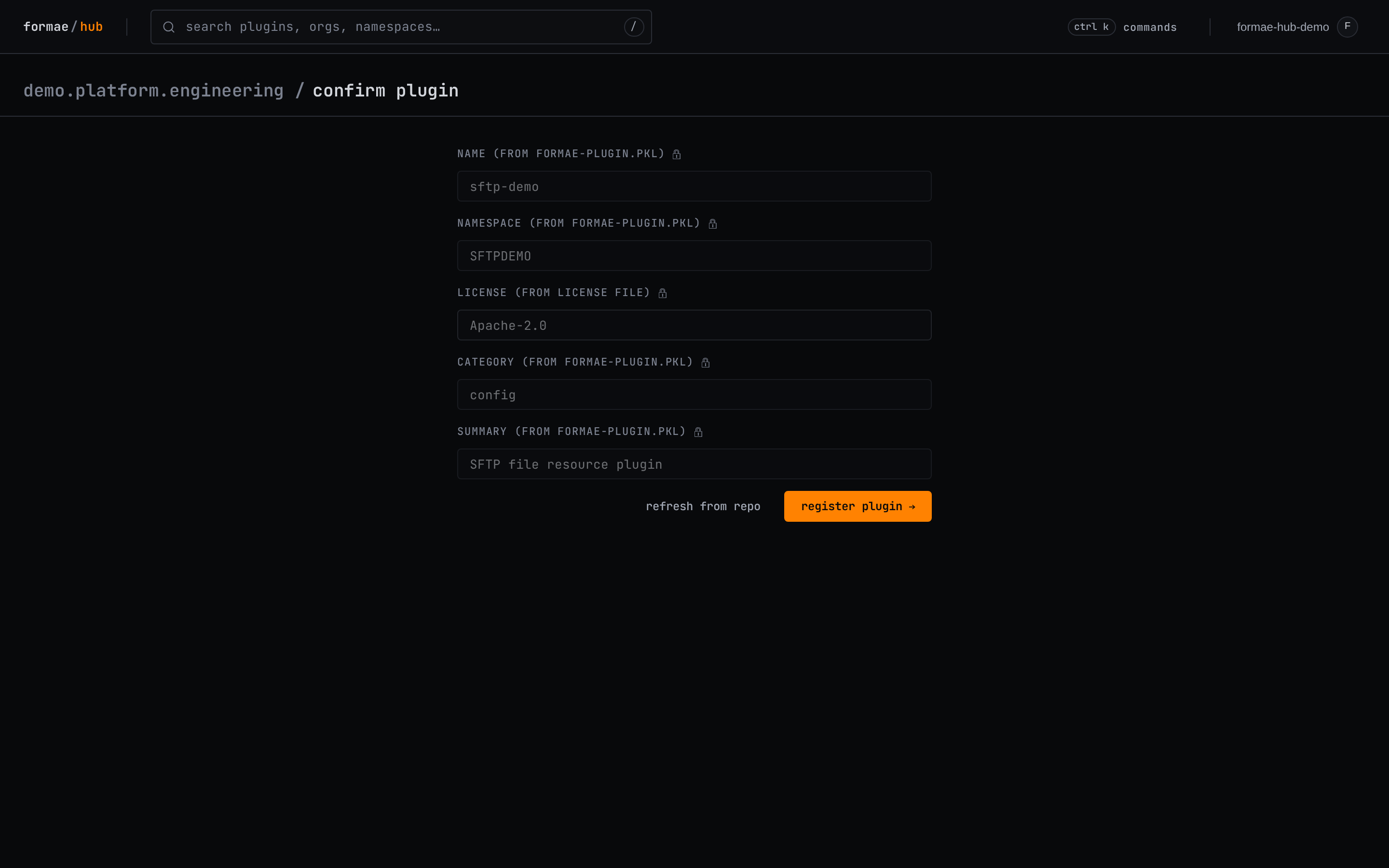Focus the search plugins input field
Viewport: 1389px width, 868px height.
(401, 27)
